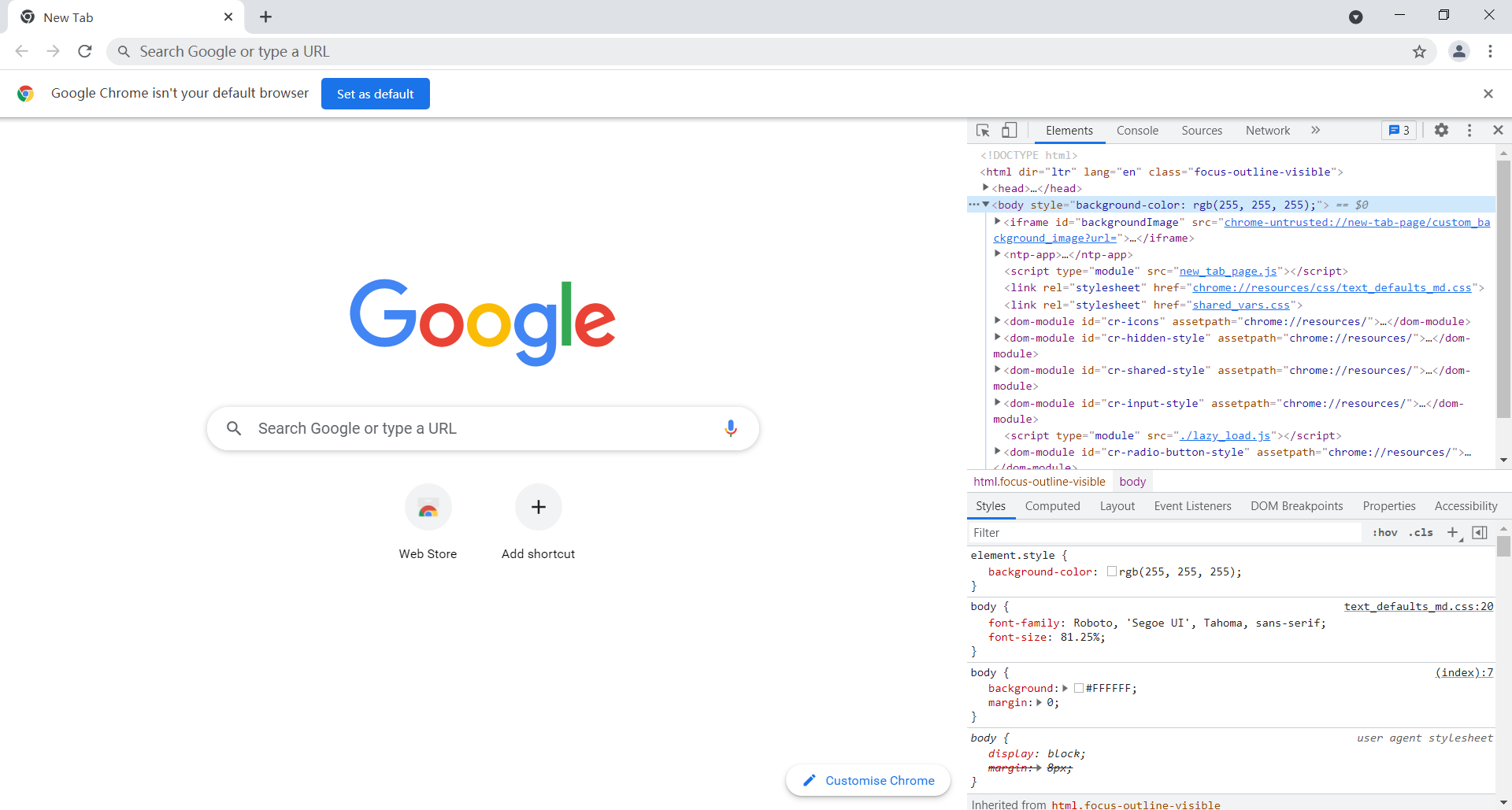Select the Elements tab
The width and height of the screenshot is (1512, 810).
pos(1069,131)
